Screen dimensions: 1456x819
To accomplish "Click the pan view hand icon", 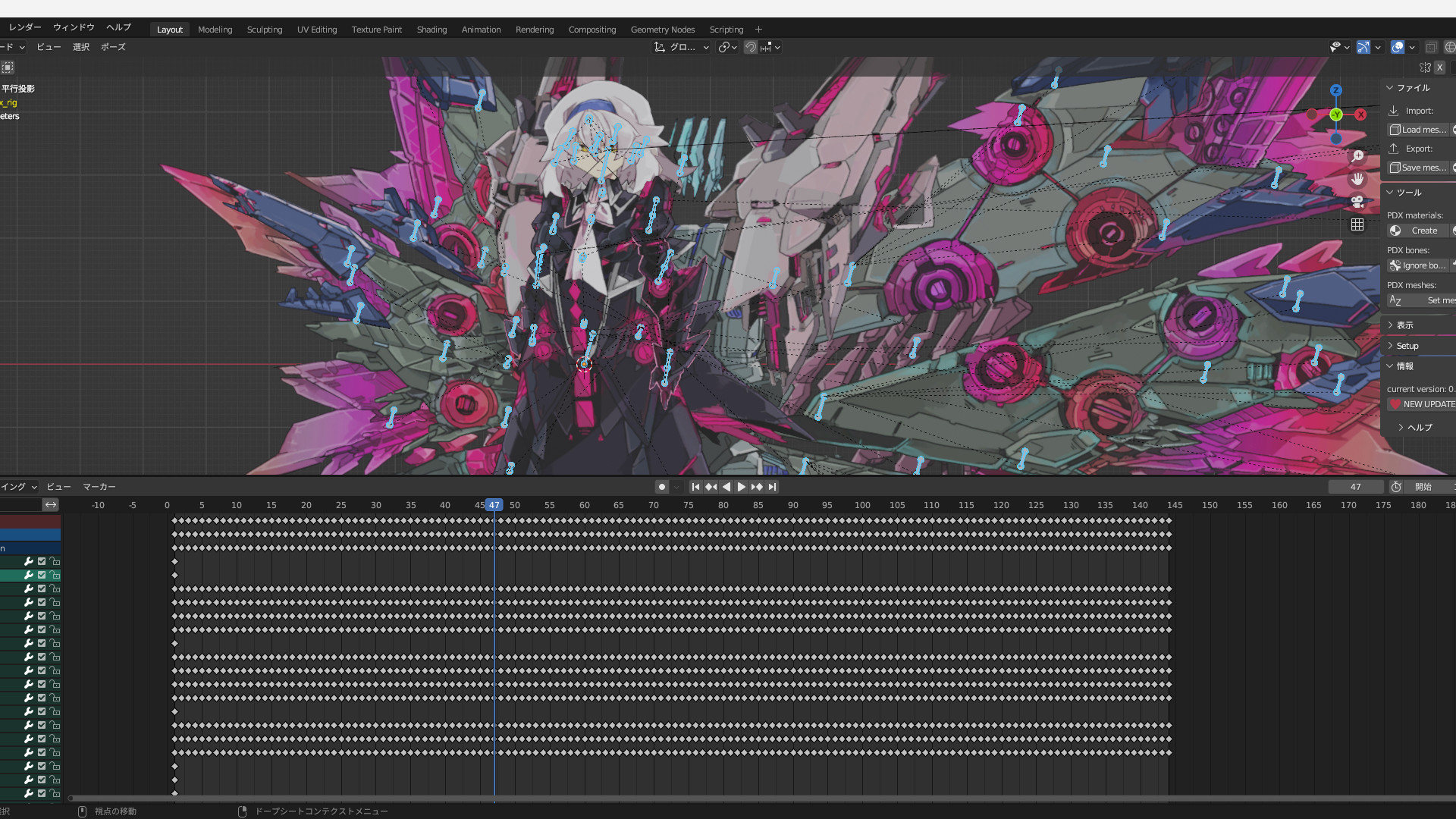I will pyautogui.click(x=1357, y=179).
